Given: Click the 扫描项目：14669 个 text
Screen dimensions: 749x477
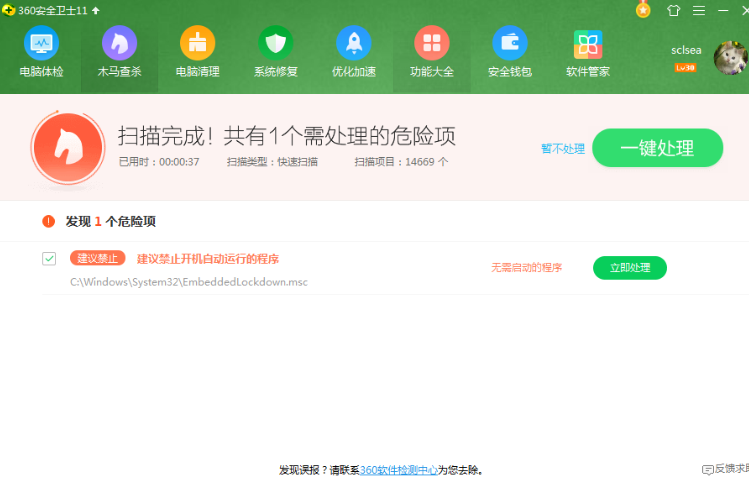Looking at the screenshot, I should (x=401, y=162).
